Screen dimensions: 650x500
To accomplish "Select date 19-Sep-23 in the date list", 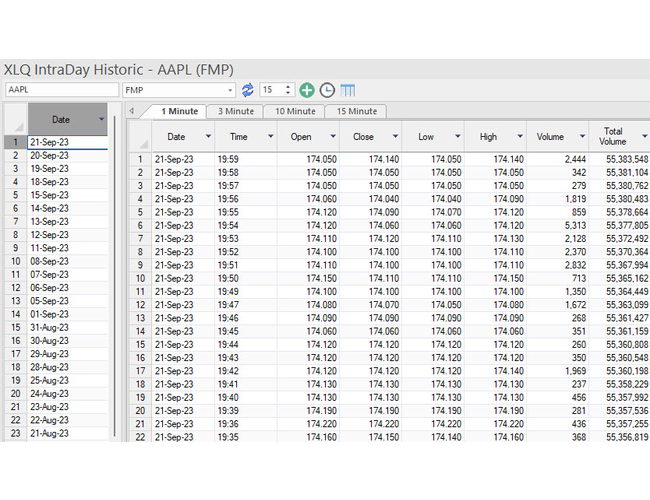I will 68,169.
